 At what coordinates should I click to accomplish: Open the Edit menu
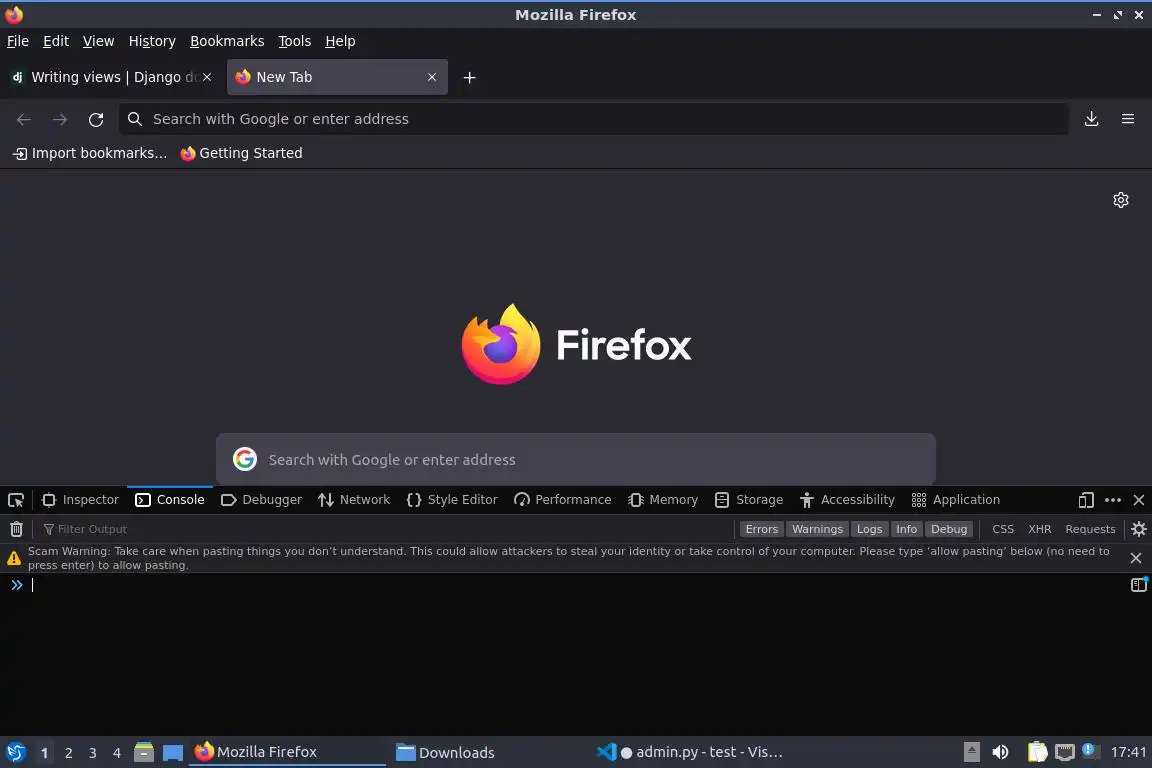pyautogui.click(x=56, y=41)
